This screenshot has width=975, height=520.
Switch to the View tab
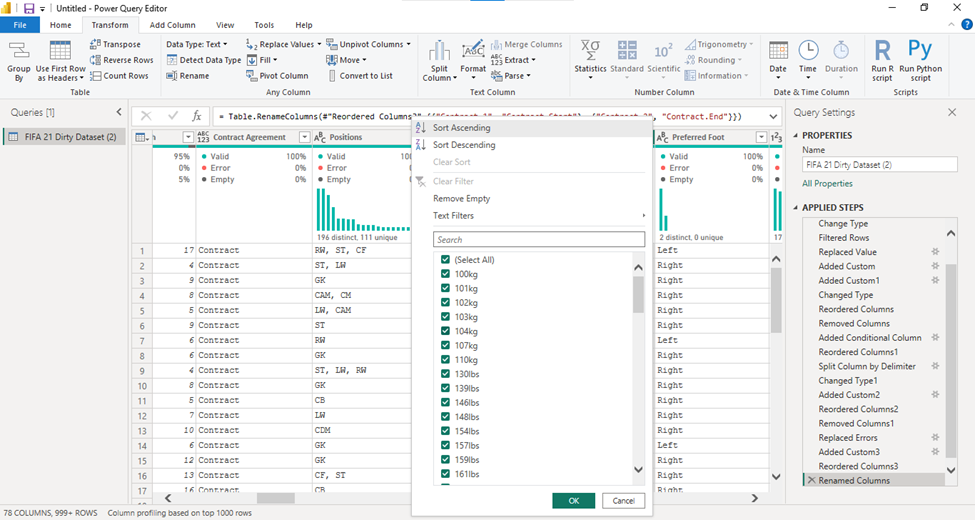[x=225, y=25]
